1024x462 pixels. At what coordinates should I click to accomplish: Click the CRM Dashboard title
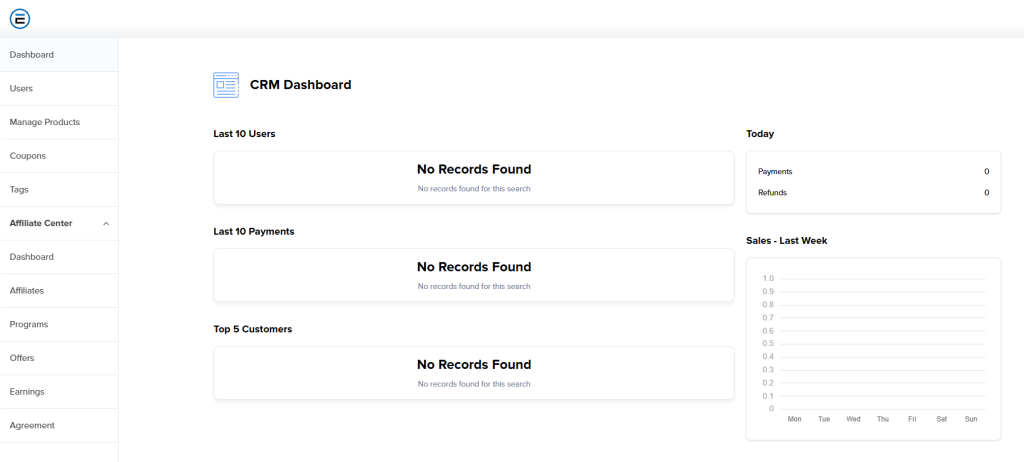(300, 85)
